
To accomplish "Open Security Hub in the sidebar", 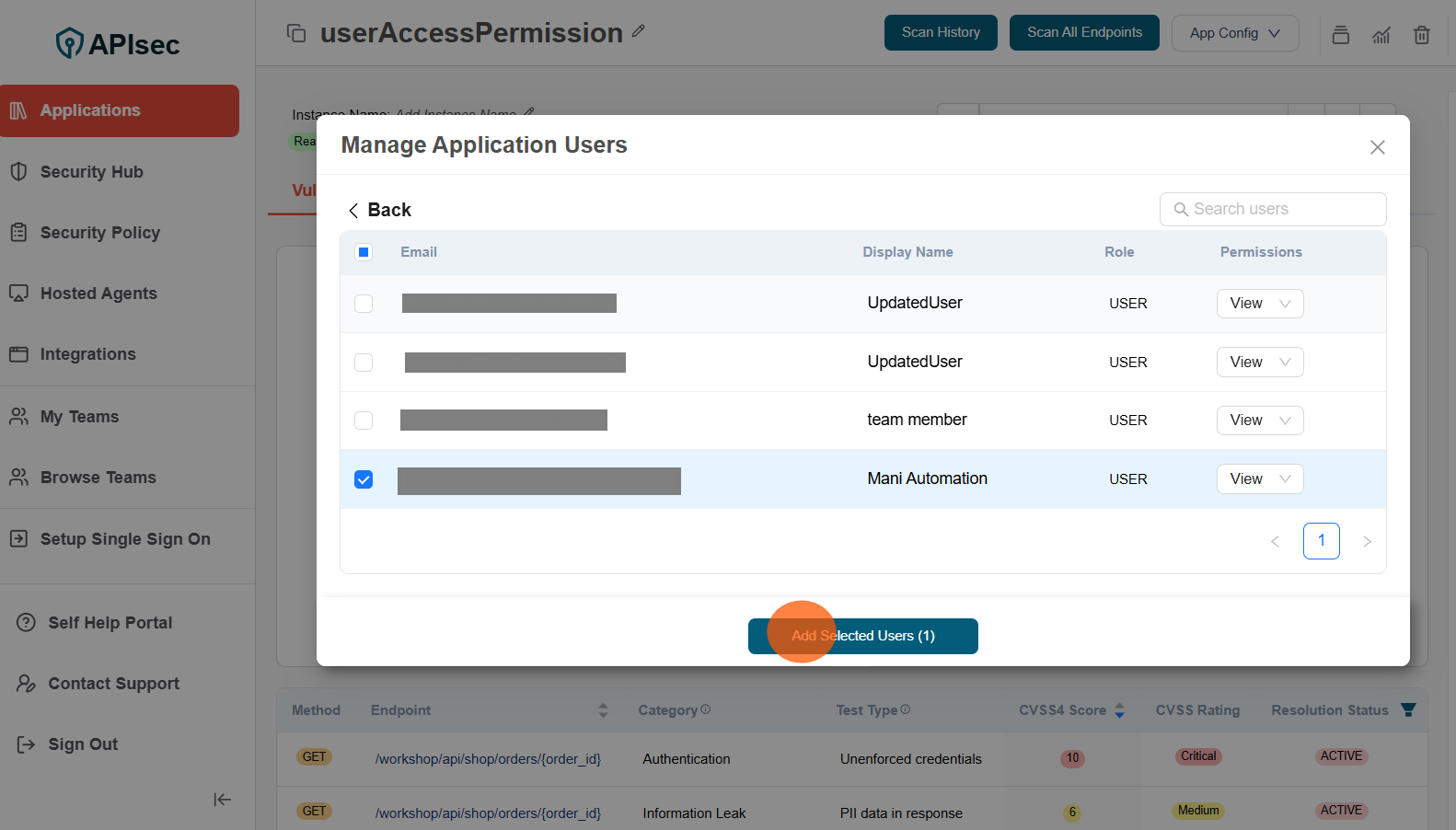I will click(x=91, y=172).
